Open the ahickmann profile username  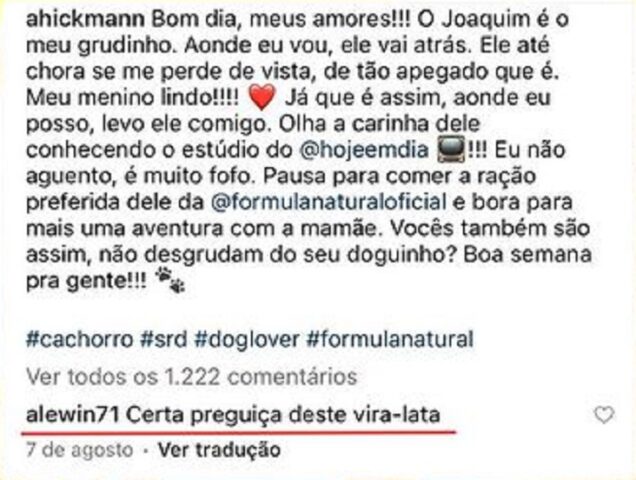[85, 19]
